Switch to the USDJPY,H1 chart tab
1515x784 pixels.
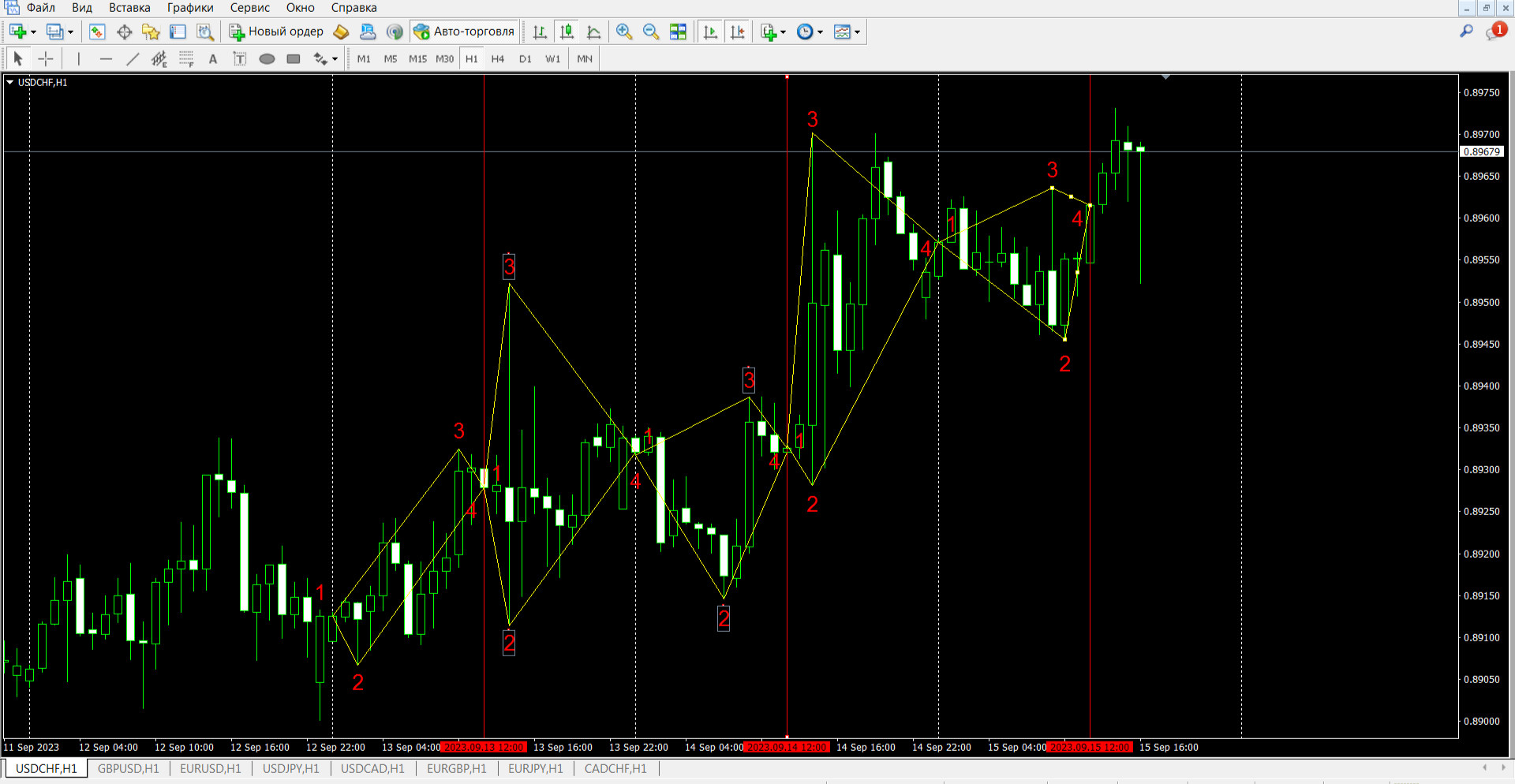click(x=291, y=768)
